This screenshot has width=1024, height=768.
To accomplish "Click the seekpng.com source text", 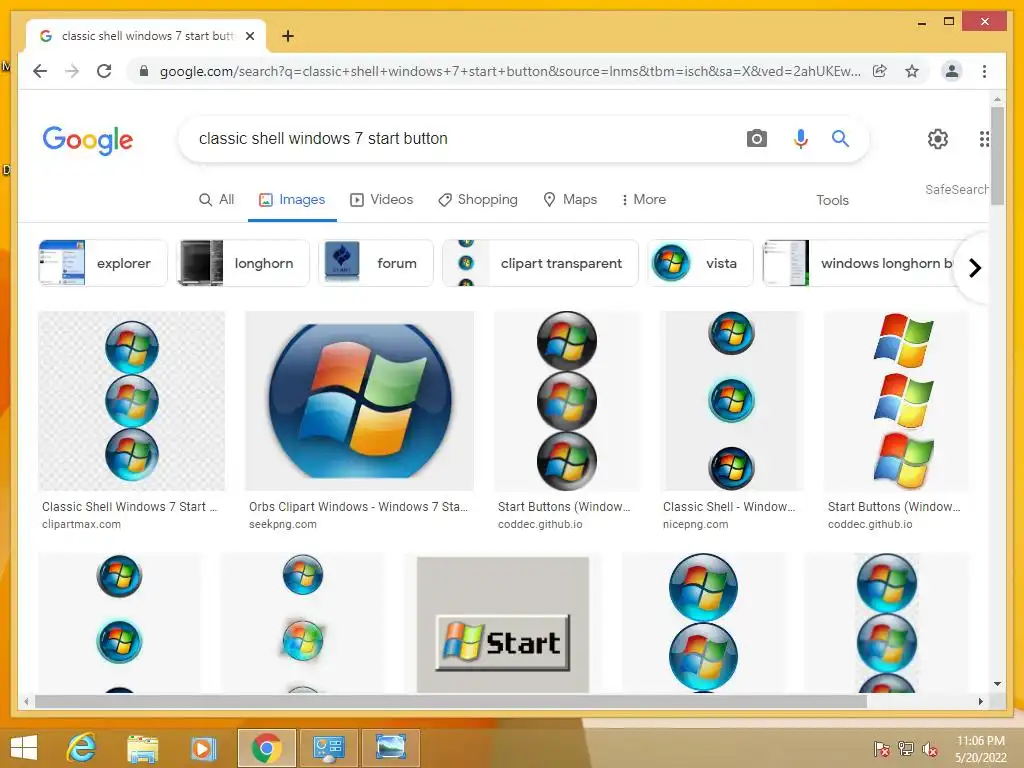I will (x=282, y=524).
